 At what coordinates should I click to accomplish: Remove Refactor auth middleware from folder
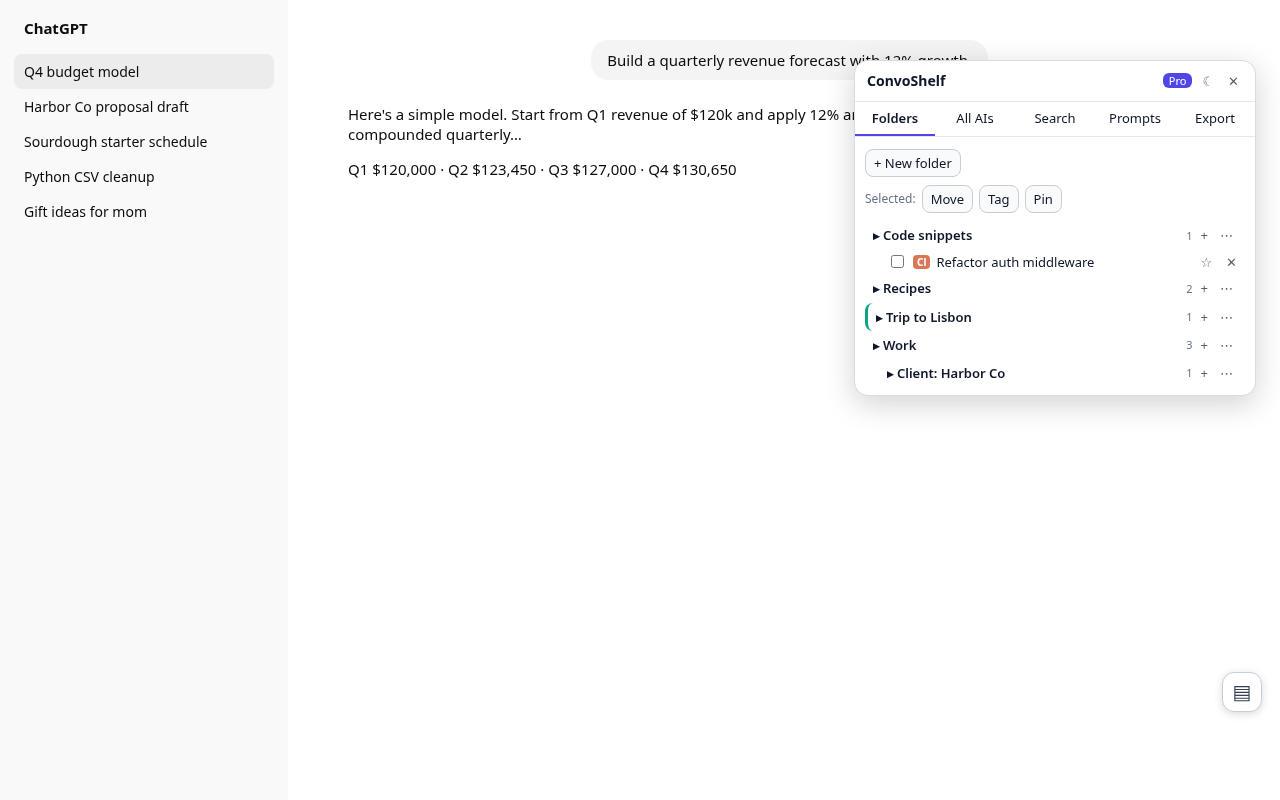1231,262
